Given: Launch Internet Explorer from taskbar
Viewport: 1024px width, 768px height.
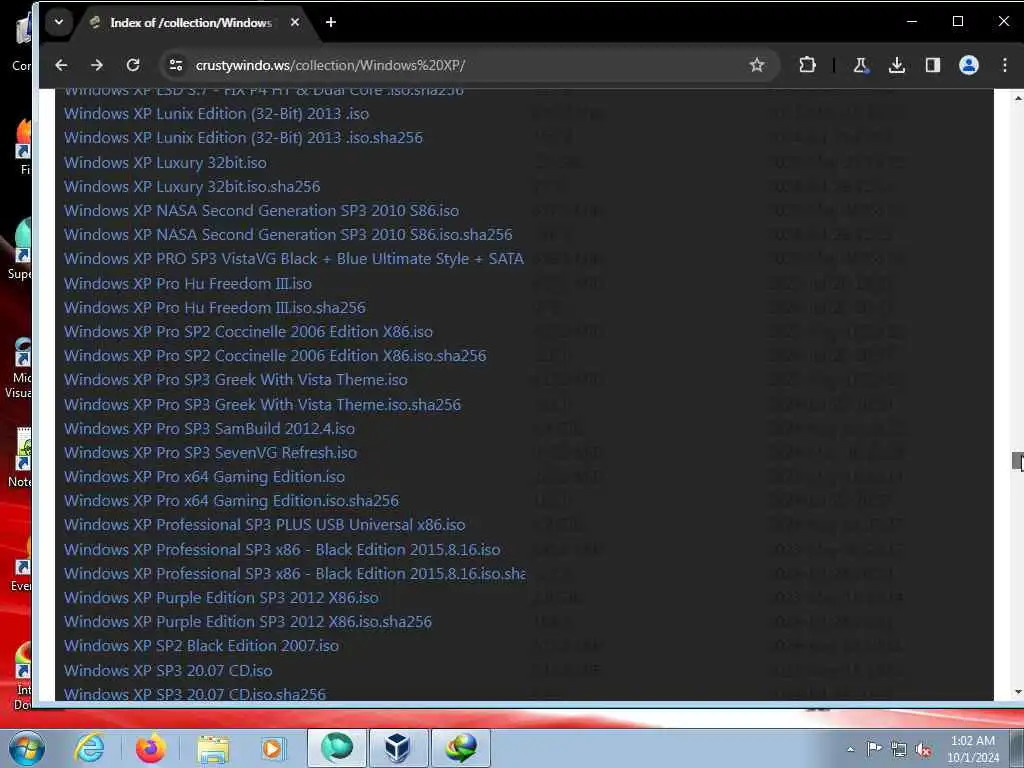Looking at the screenshot, I should point(89,748).
